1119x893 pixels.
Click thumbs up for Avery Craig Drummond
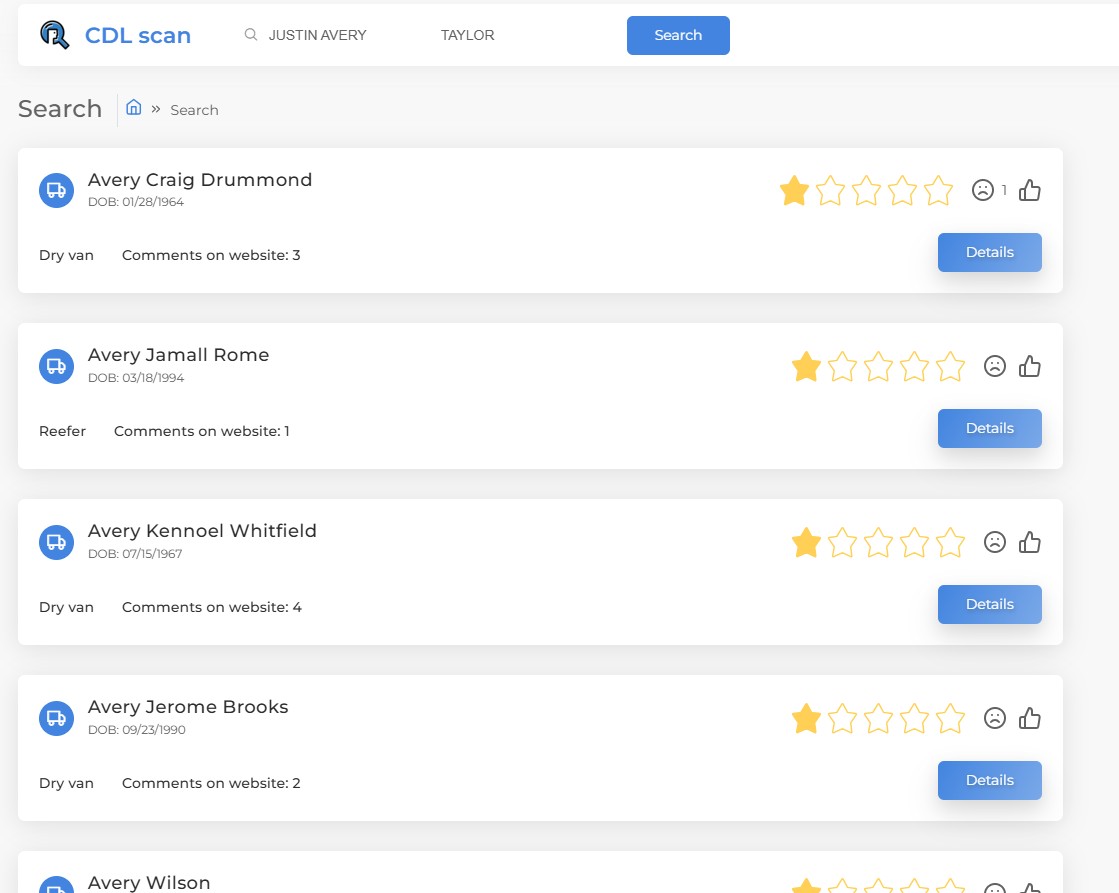click(x=1030, y=190)
